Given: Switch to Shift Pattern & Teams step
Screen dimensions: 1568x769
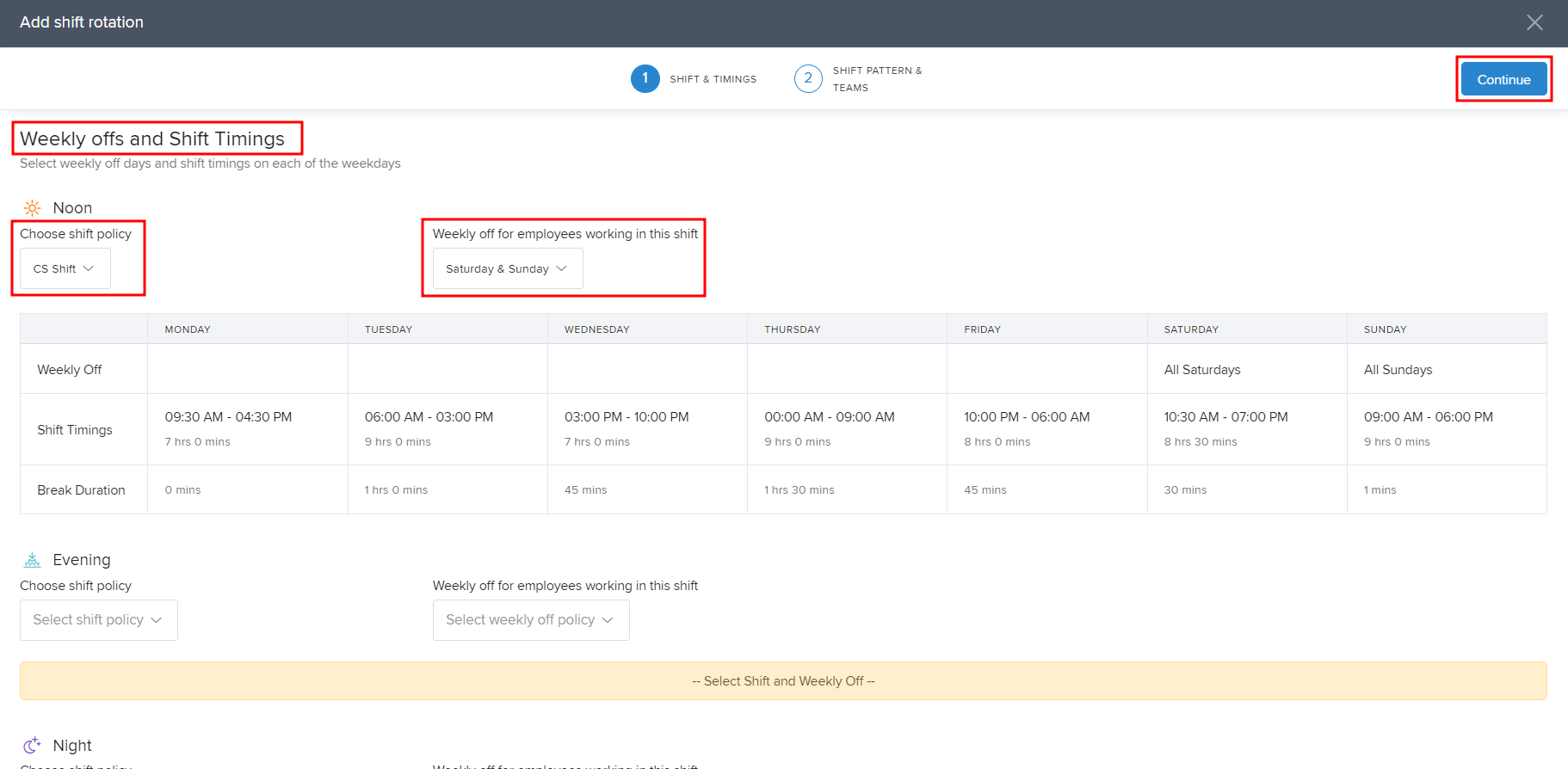Looking at the screenshot, I should 876,79.
